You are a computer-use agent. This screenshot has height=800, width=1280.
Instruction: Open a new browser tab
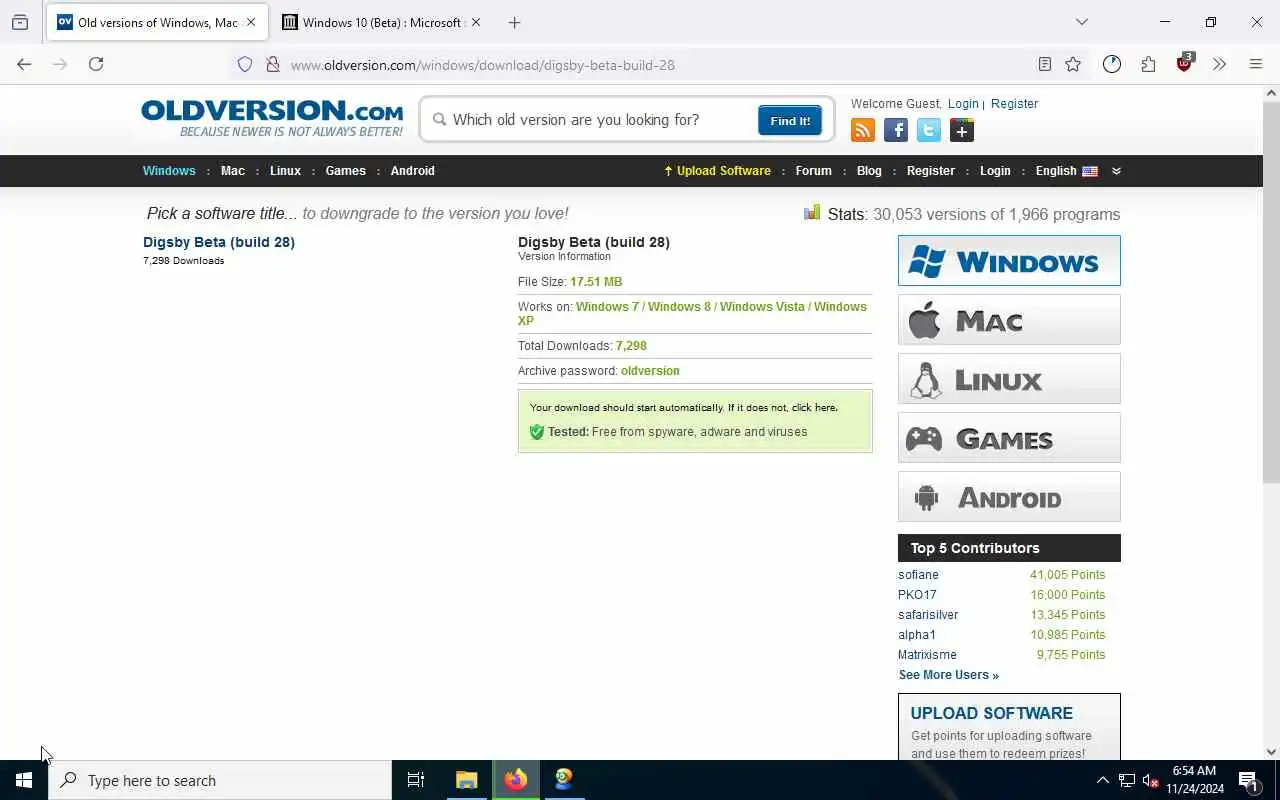[514, 22]
